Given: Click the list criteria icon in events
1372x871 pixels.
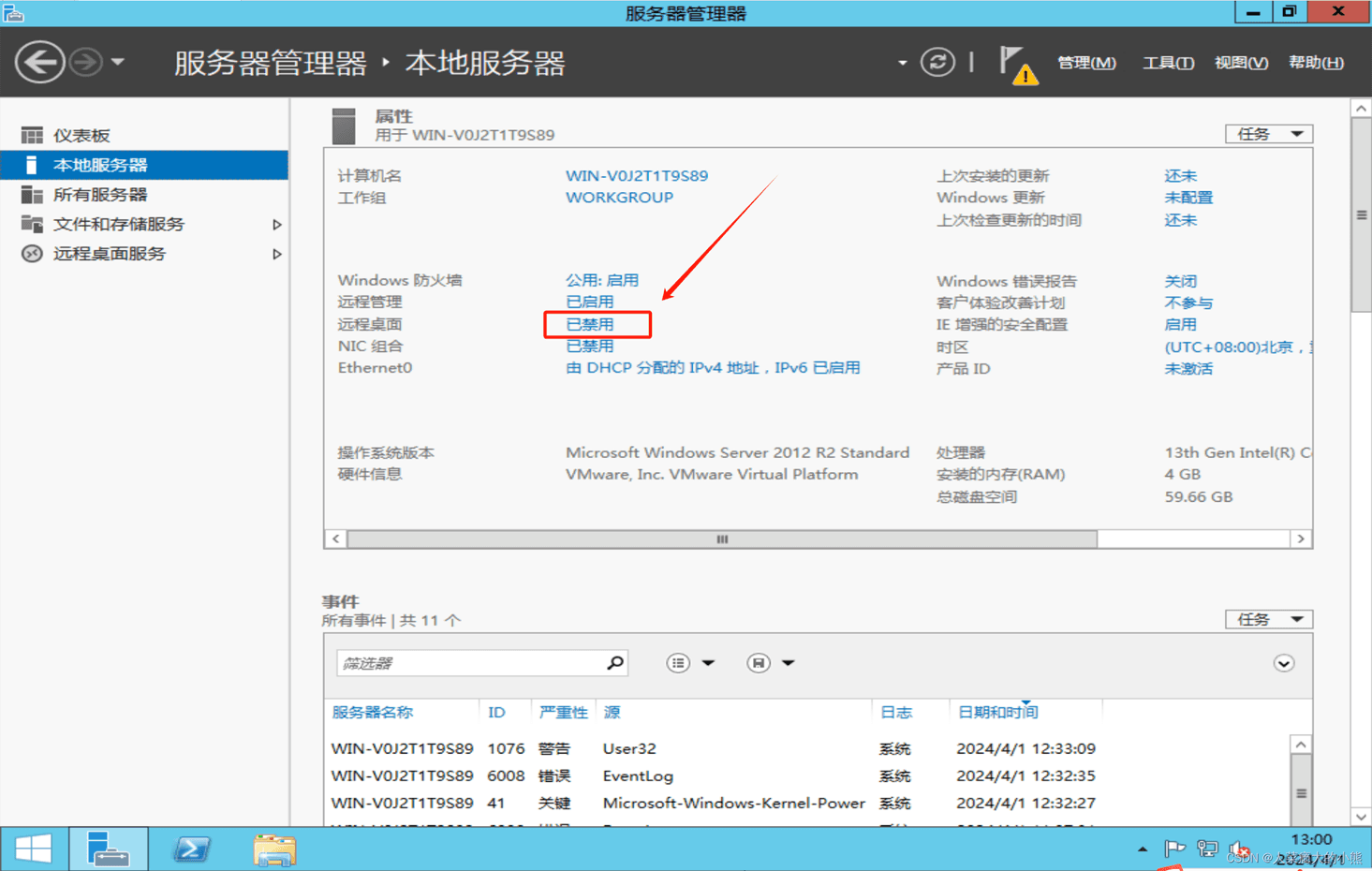Looking at the screenshot, I should coord(678,663).
